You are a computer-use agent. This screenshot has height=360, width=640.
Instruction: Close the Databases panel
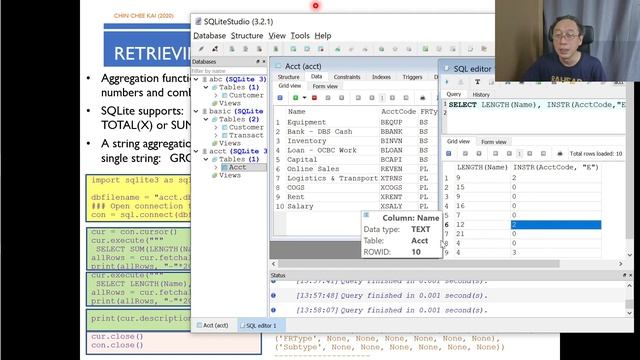pos(264,62)
